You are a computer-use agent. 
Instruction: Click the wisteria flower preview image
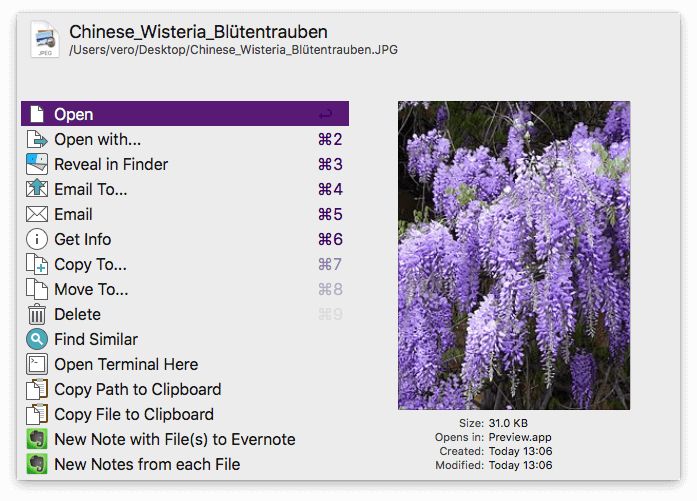(514, 255)
